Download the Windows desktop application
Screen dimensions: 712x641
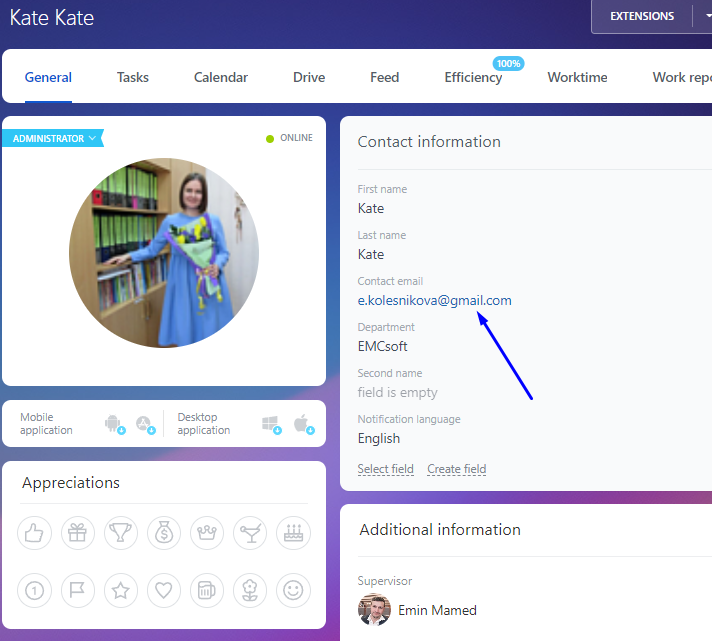click(x=270, y=424)
